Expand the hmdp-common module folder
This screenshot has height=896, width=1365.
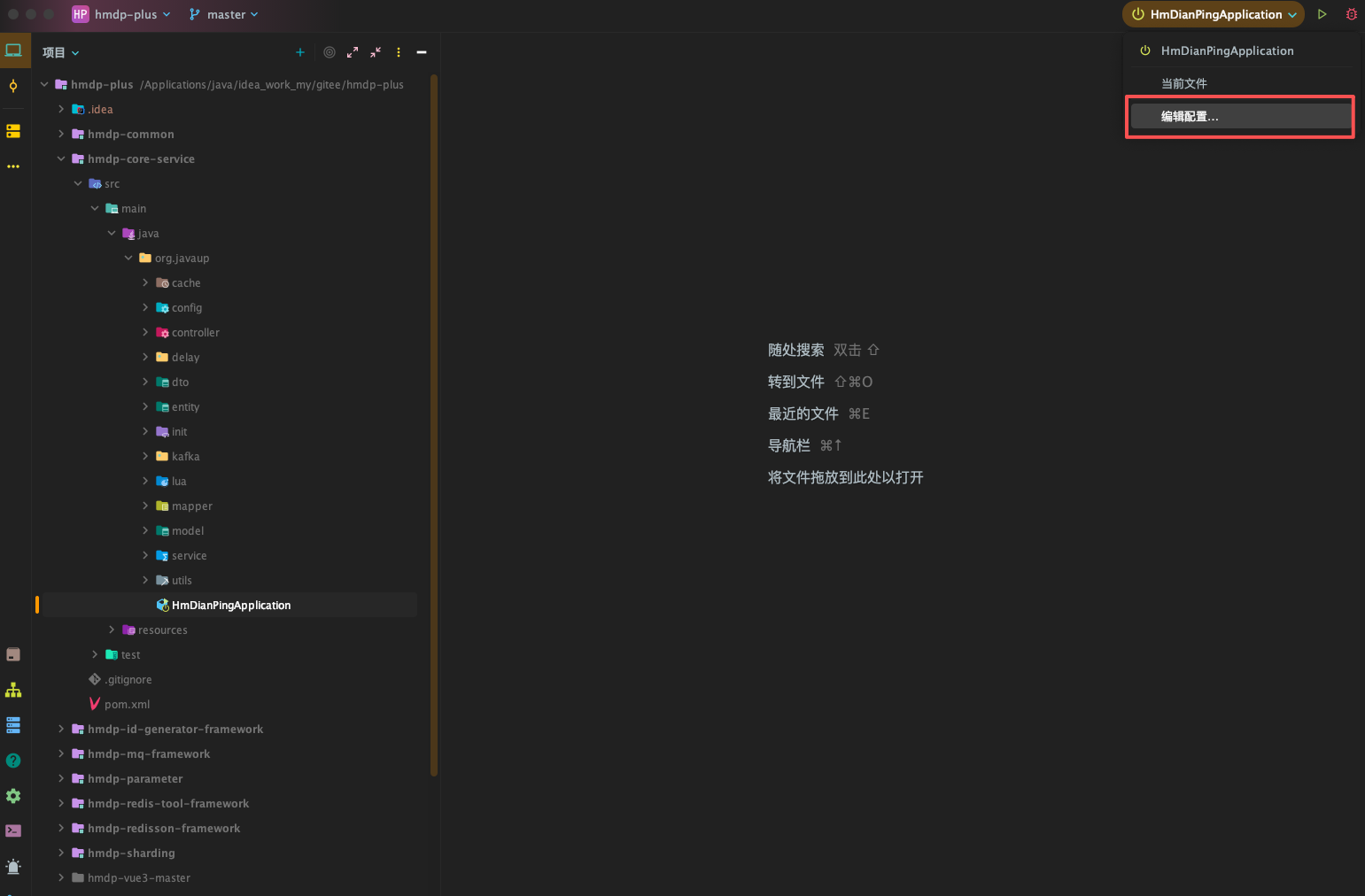[61, 134]
